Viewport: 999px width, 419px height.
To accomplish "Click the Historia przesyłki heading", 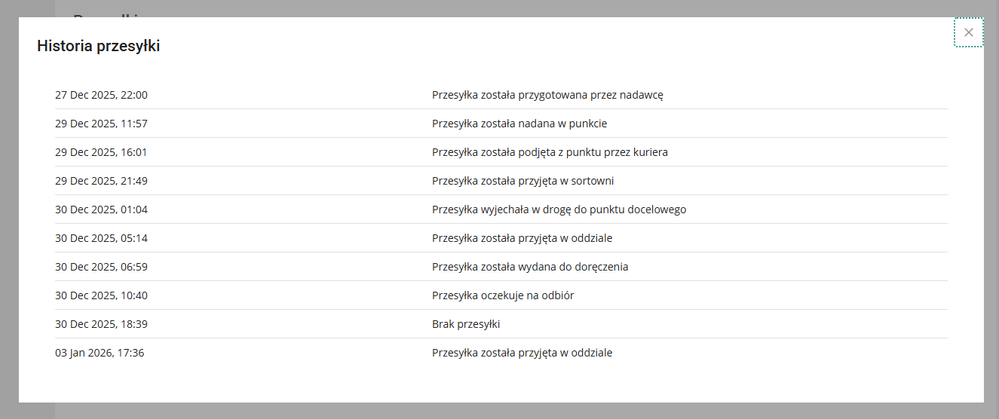I will click(x=99, y=46).
